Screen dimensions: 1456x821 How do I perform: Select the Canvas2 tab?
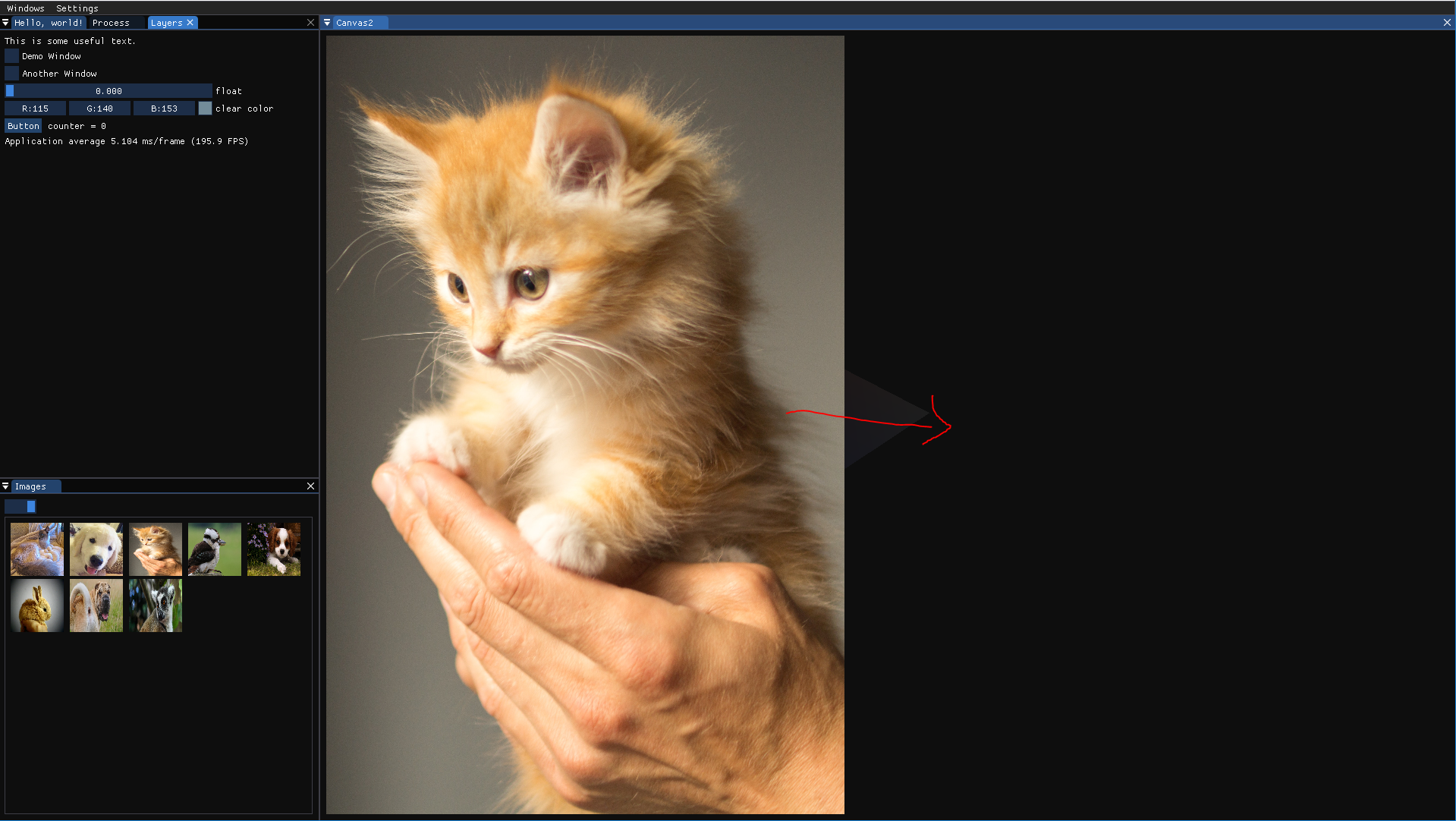pyautogui.click(x=354, y=23)
